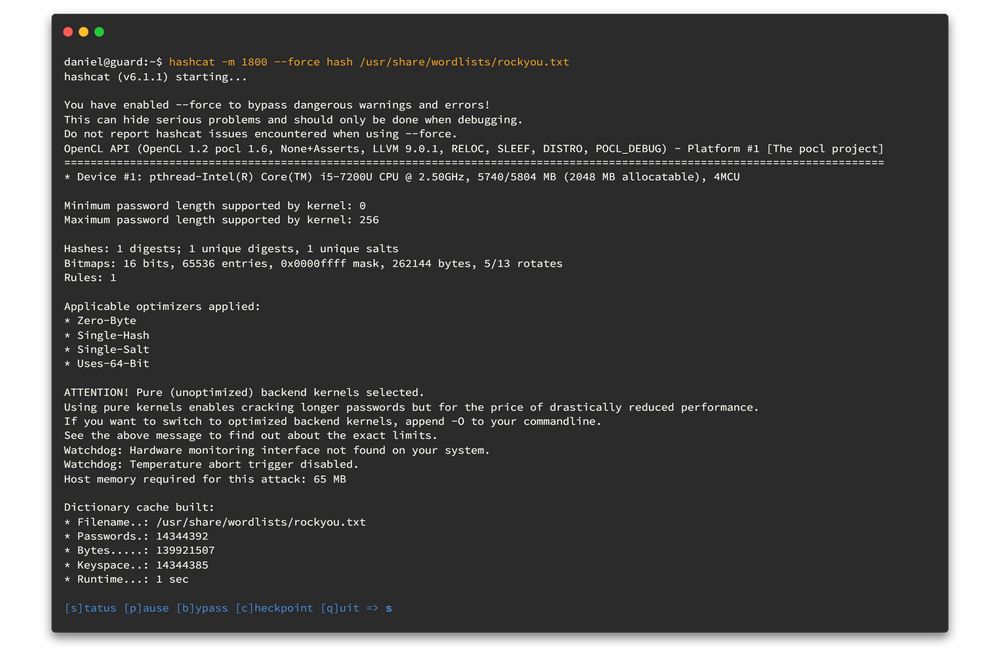Click the typed 's' at the prompt

(x=389, y=608)
